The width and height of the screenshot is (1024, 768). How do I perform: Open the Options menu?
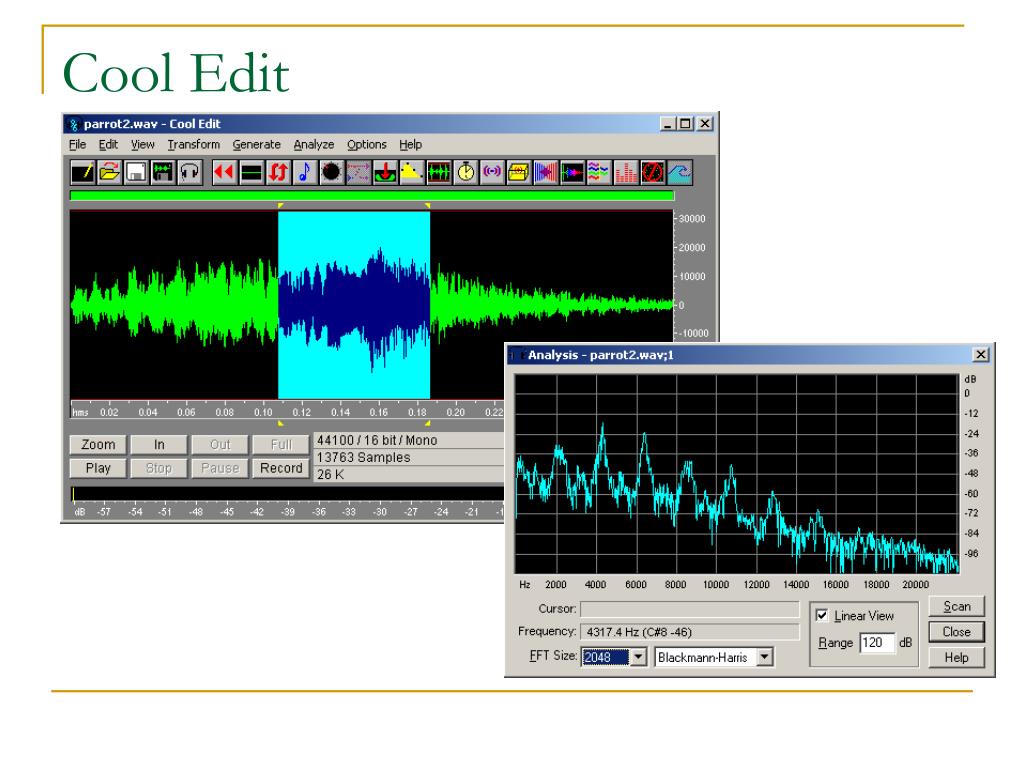(366, 144)
